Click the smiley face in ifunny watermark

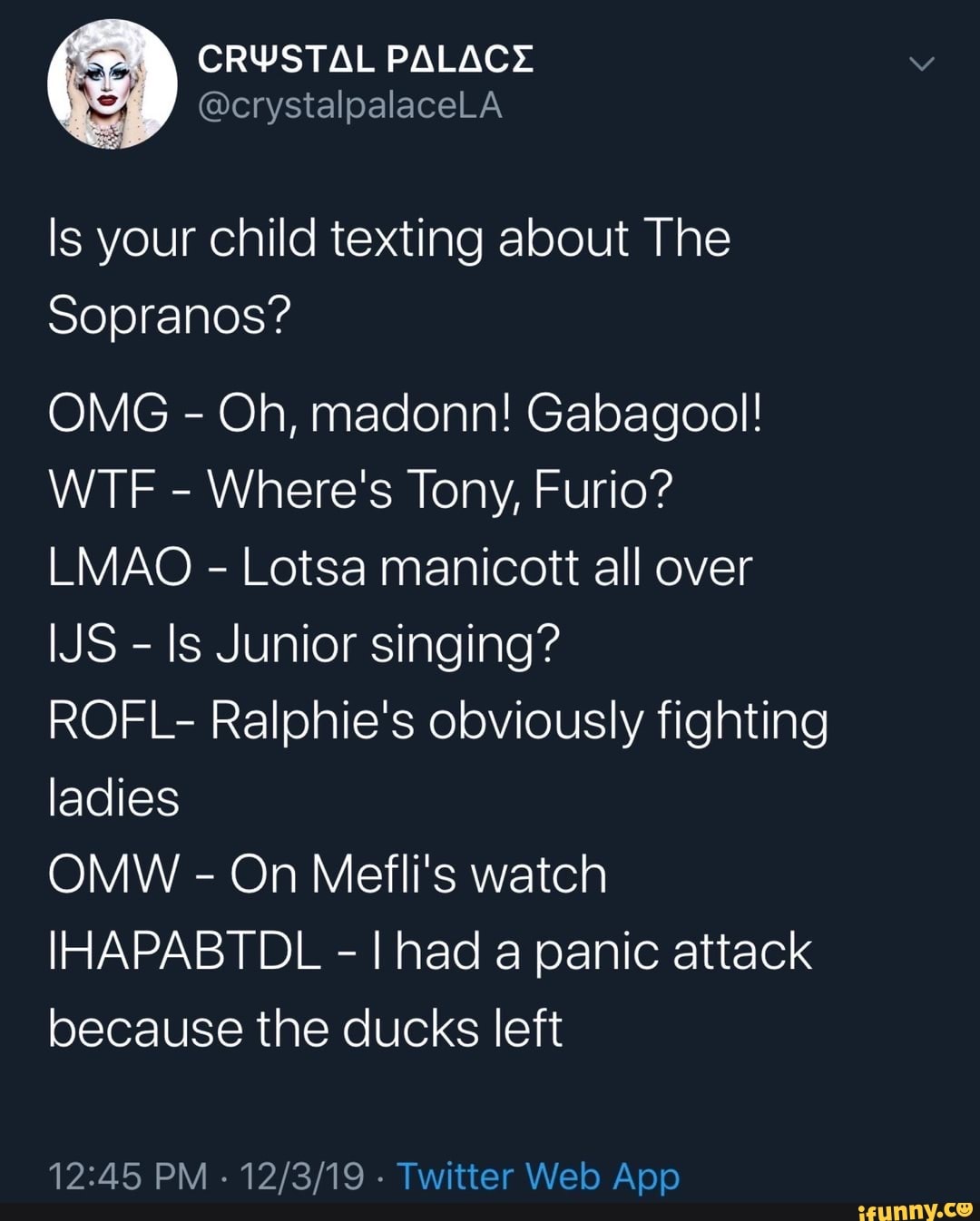click(964, 1207)
